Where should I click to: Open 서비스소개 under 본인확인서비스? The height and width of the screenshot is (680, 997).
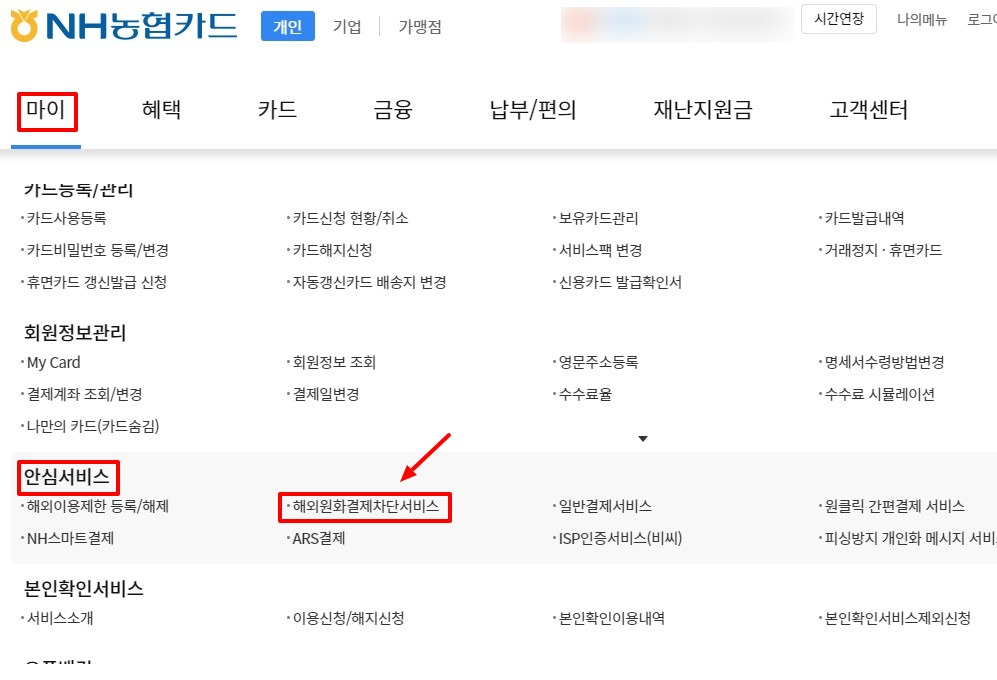tap(60, 618)
